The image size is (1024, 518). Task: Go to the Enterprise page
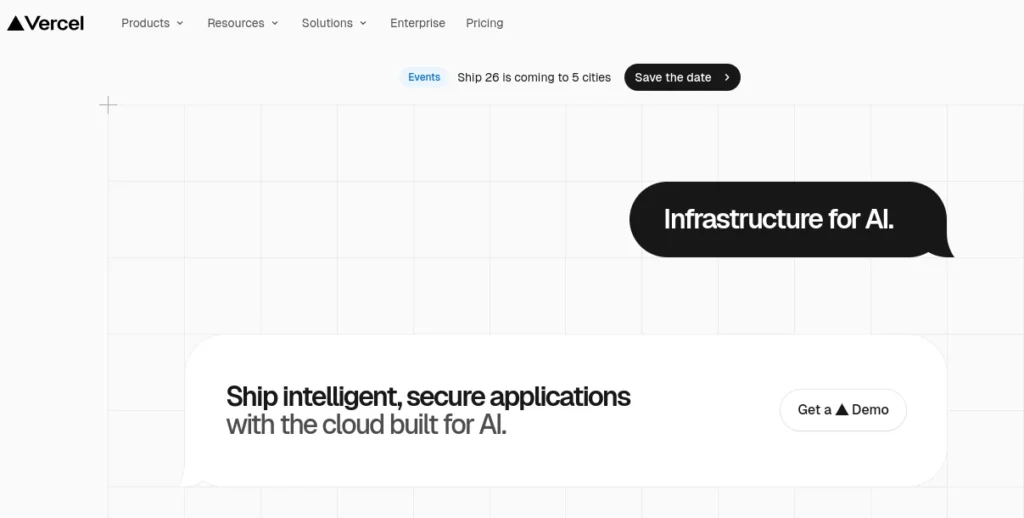[417, 23]
